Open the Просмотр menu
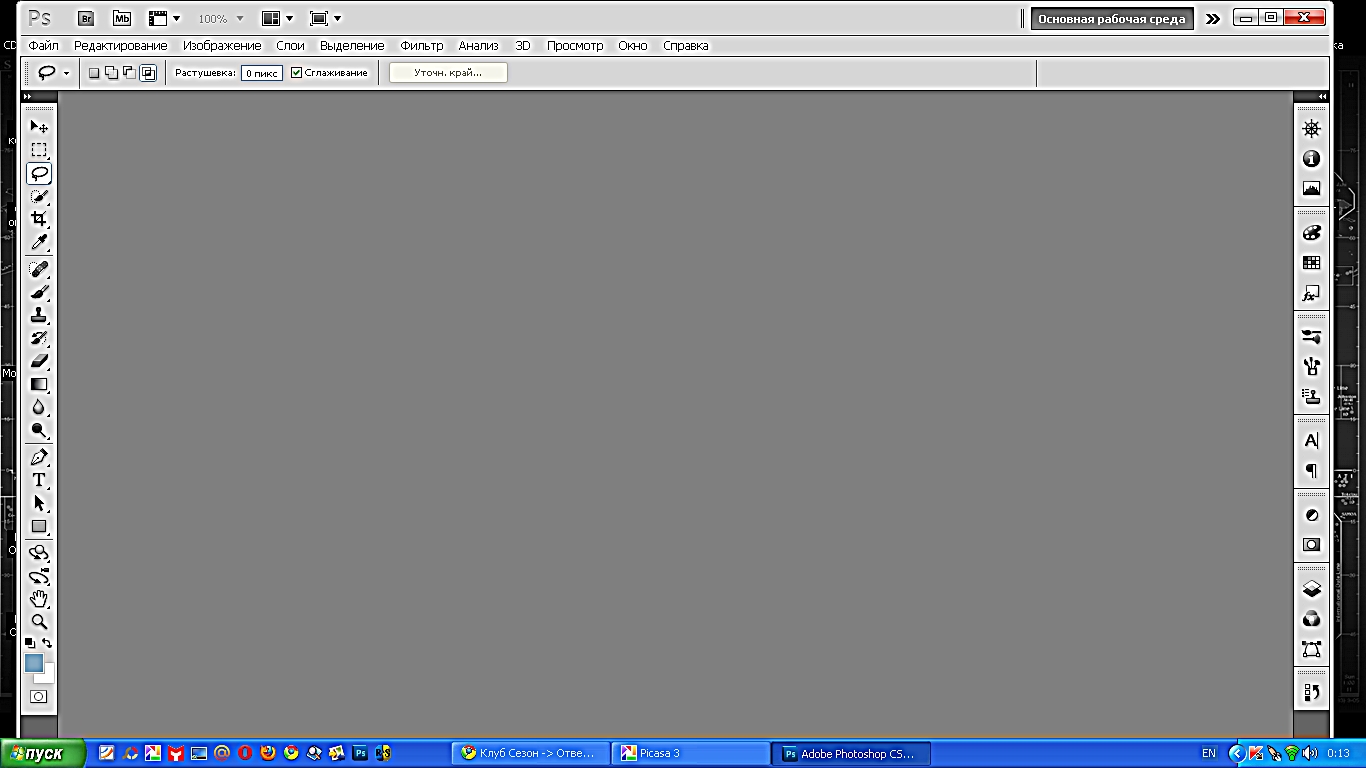The width and height of the screenshot is (1366, 768). tap(575, 46)
